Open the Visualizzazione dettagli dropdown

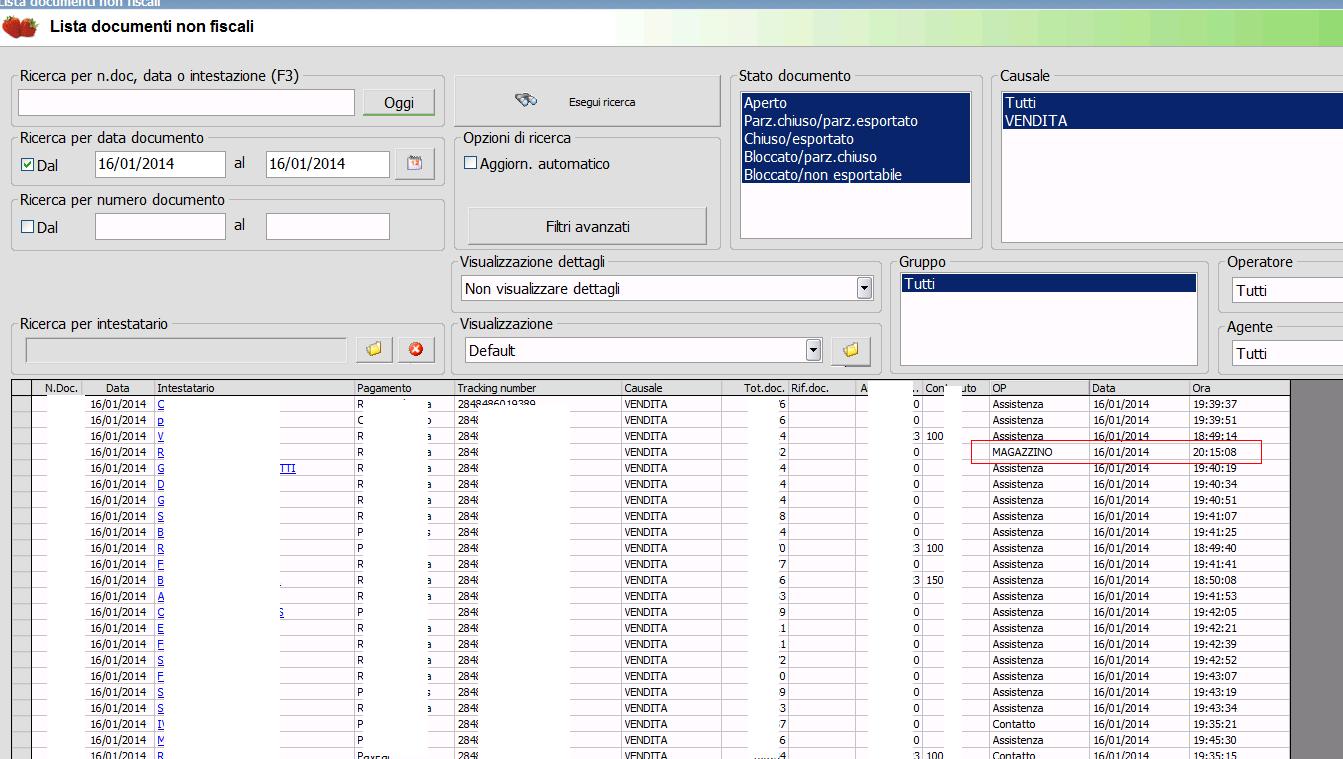[864, 289]
